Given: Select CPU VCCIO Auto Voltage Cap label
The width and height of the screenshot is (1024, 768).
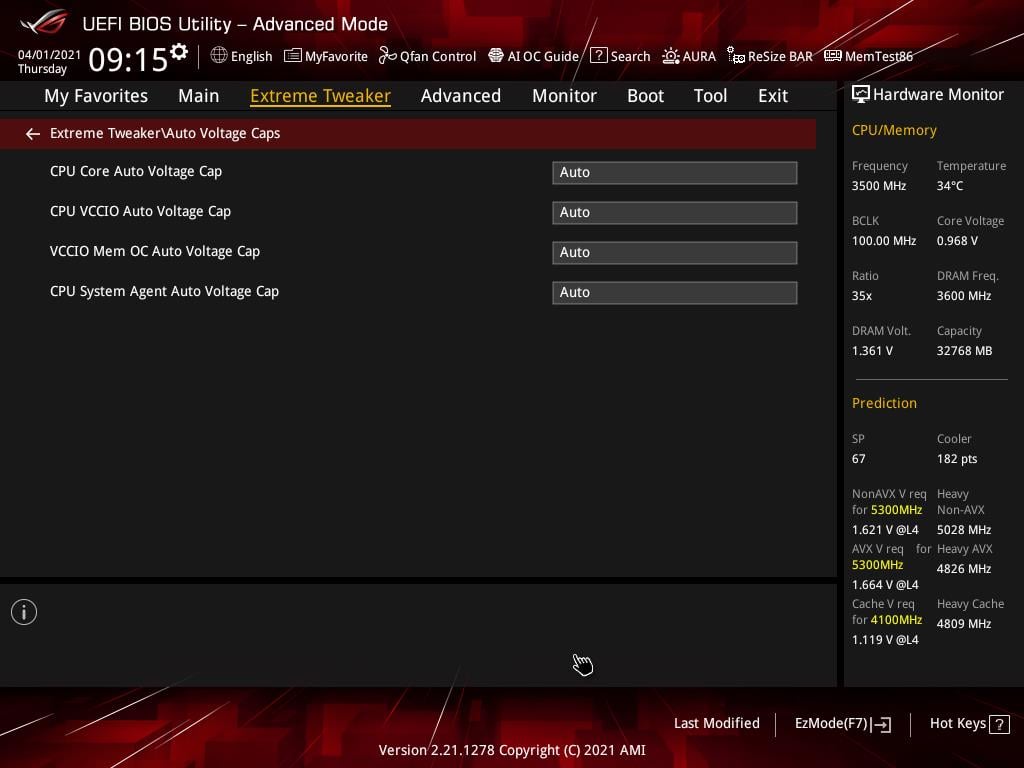Looking at the screenshot, I should 140,212.
